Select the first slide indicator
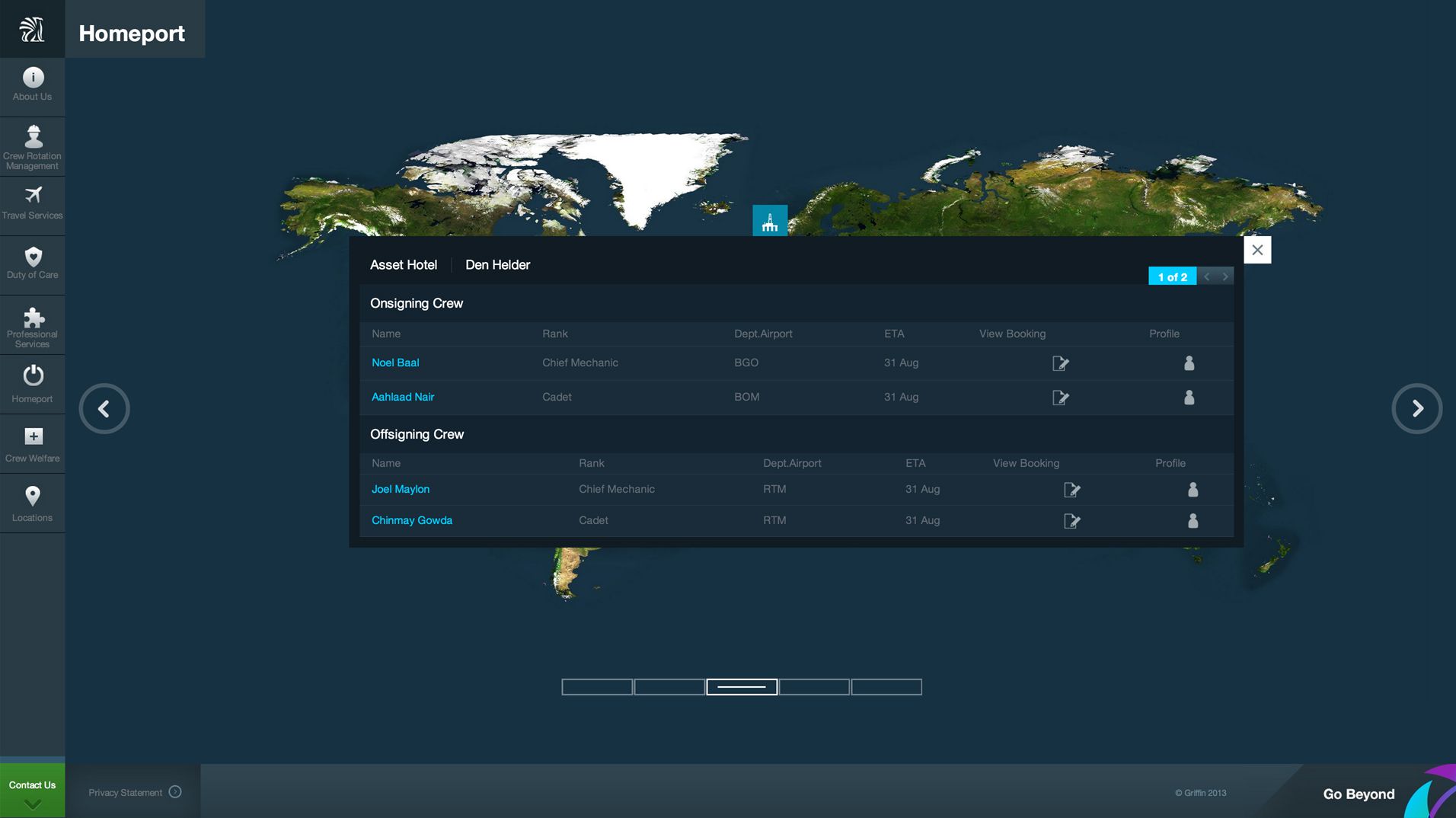Image resolution: width=1456 pixels, height=818 pixels. (x=597, y=687)
